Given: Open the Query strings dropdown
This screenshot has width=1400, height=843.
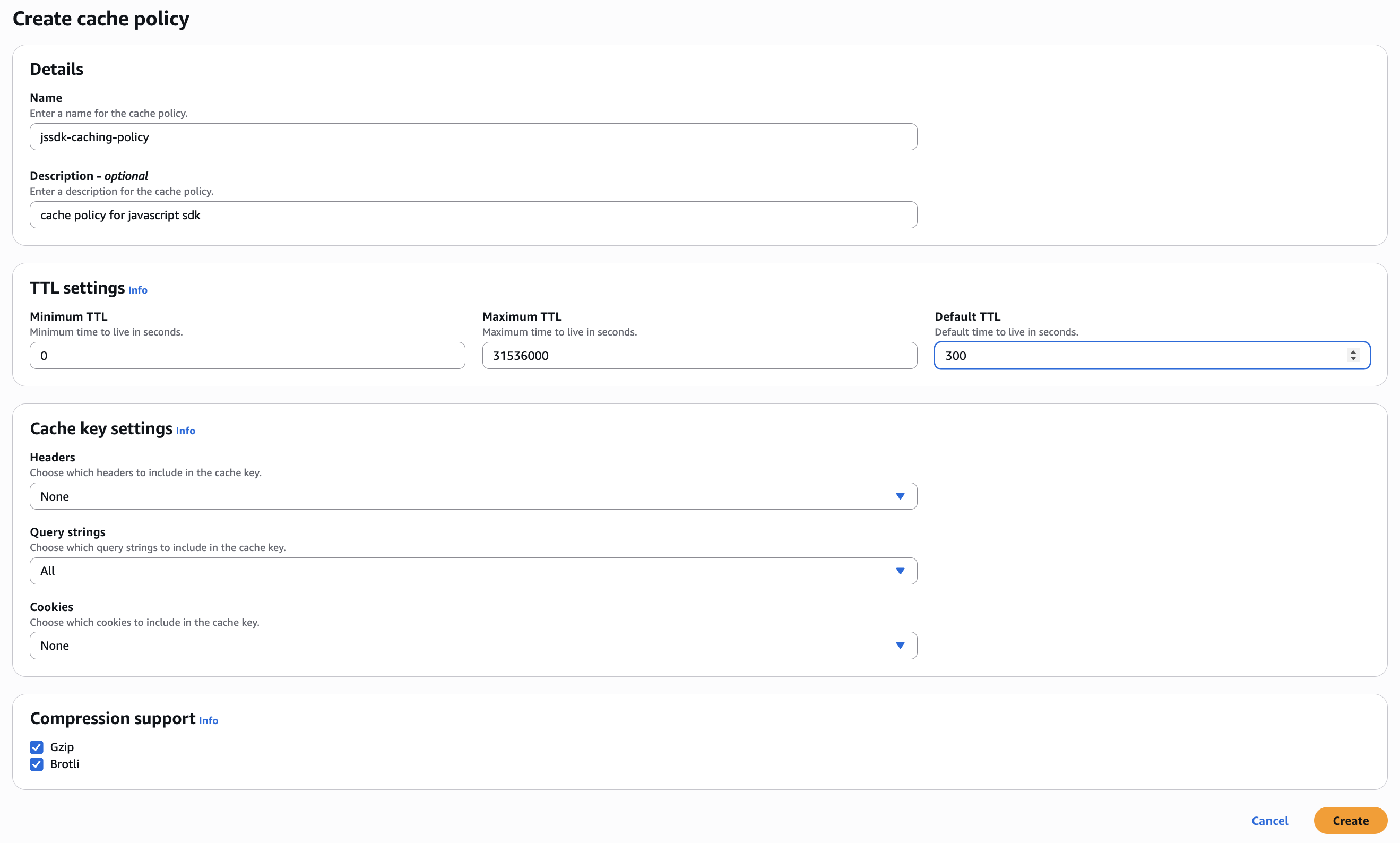Looking at the screenshot, I should [x=473, y=571].
